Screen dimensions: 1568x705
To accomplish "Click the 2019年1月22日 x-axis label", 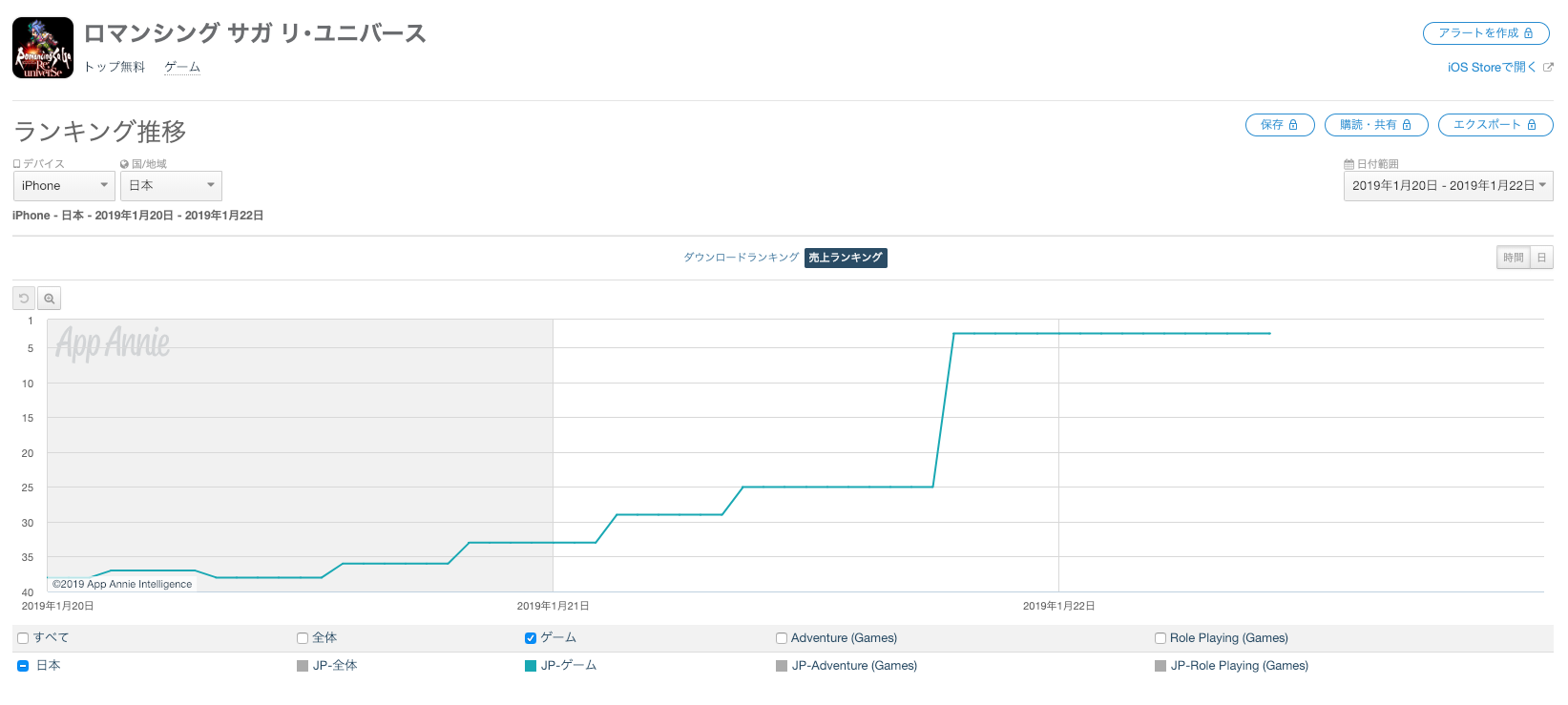I will (1059, 606).
